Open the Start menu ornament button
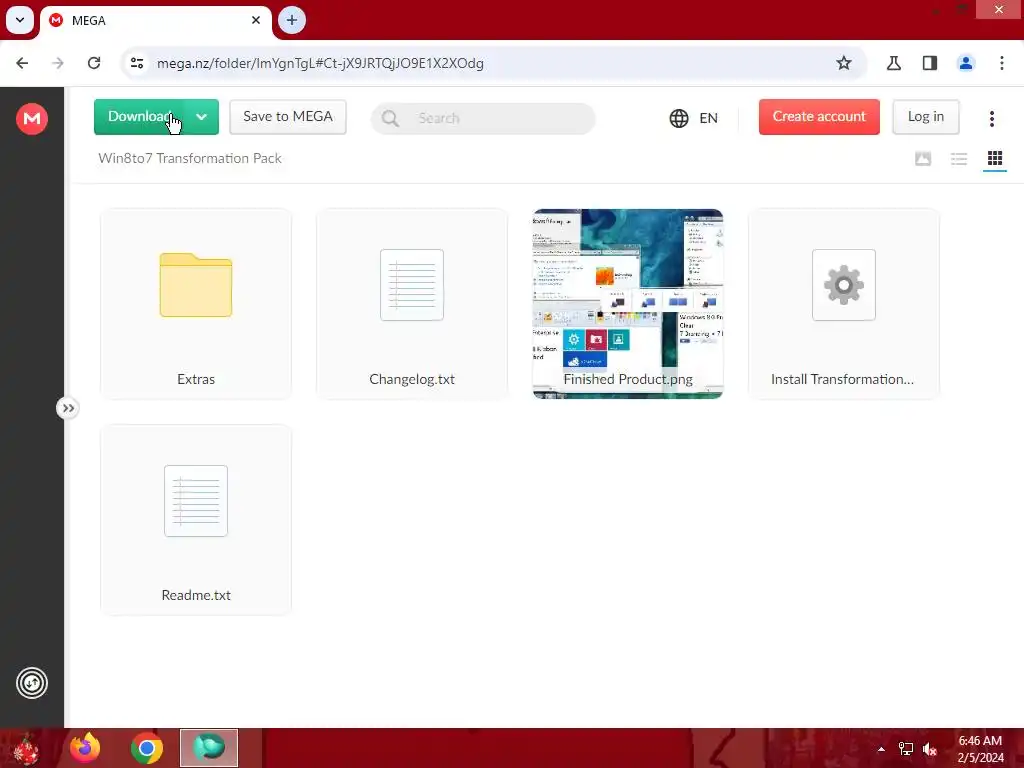Viewport: 1024px width, 768px height. click(x=26, y=748)
